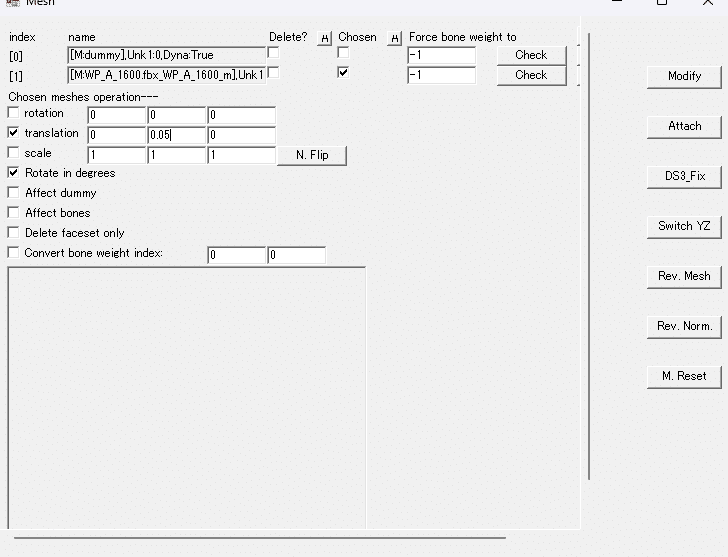Screen dimensions: 728x557
Task: Enable Convert bone weight index checkbox
Action: click(13, 253)
